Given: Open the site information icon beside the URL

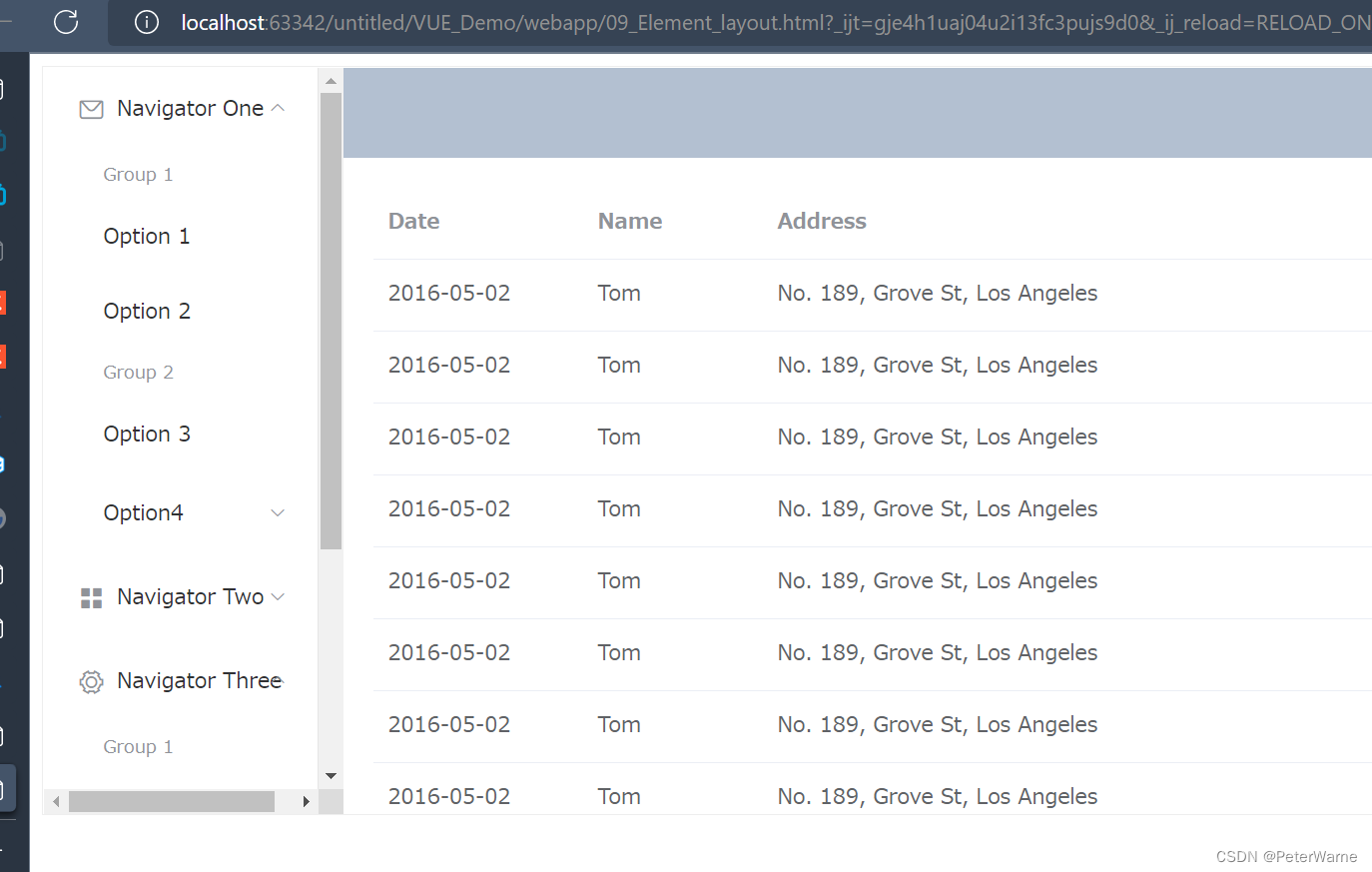Looking at the screenshot, I should pyautogui.click(x=146, y=22).
